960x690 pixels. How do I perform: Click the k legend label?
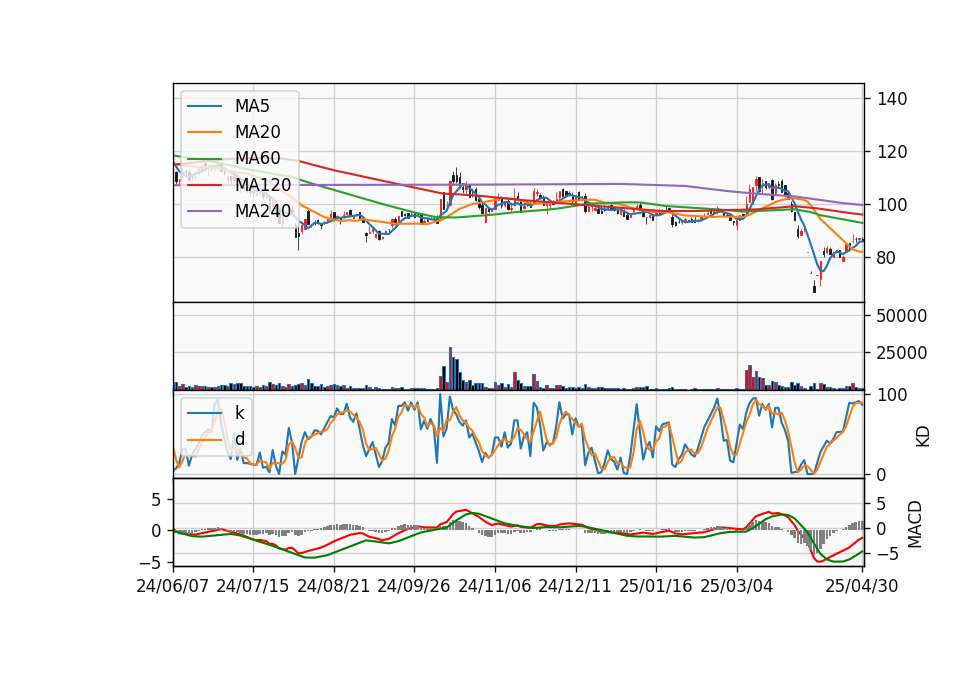(x=239, y=413)
